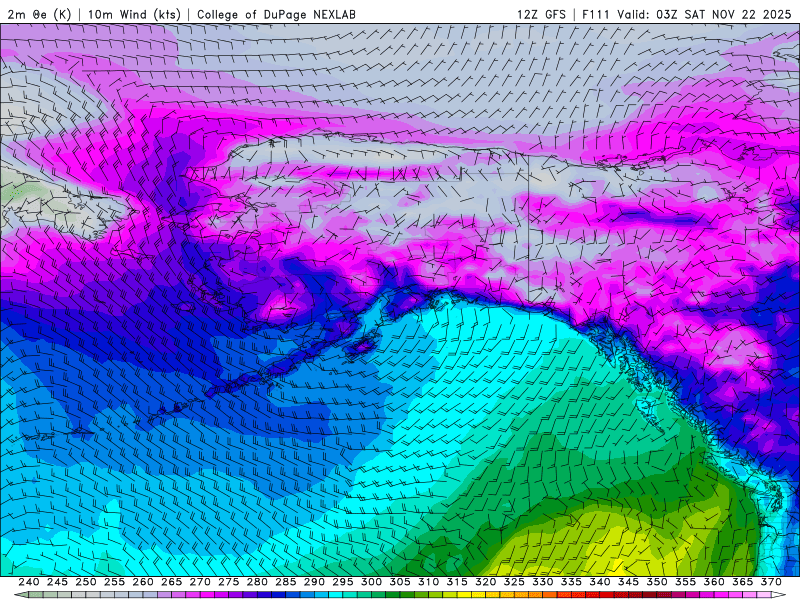Click the 295 value on color scale
The height and width of the screenshot is (600, 800).
[x=343, y=582]
